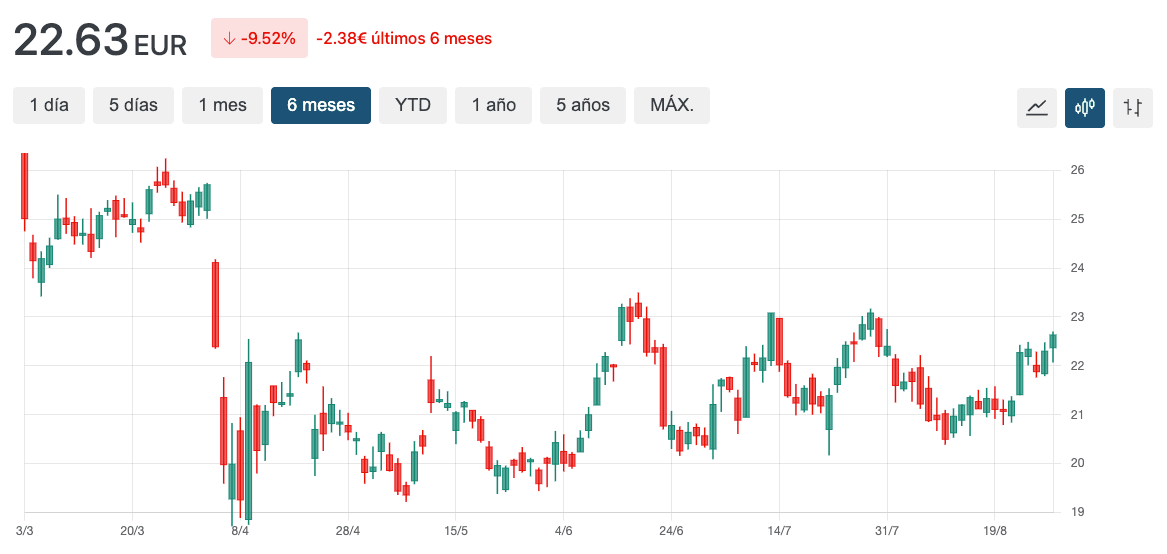1167x554 pixels.
Task: Click the 22.63 current price value
Action: pyautogui.click(x=70, y=40)
